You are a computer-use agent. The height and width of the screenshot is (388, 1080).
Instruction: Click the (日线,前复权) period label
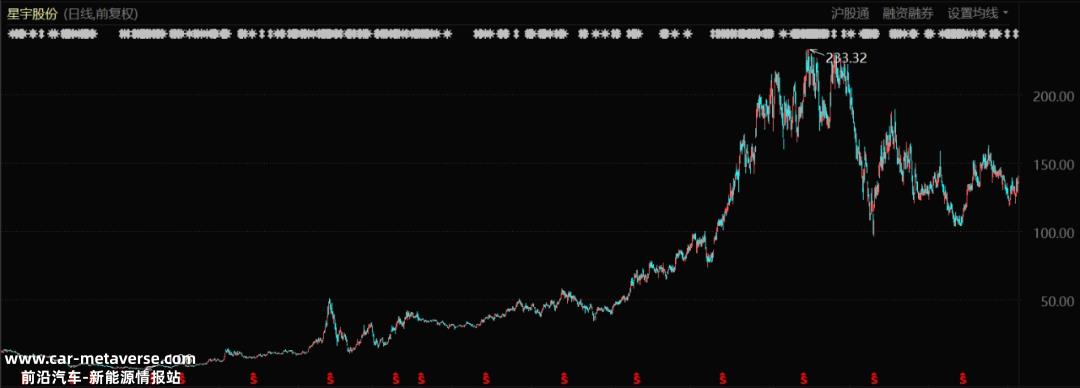tap(100, 13)
